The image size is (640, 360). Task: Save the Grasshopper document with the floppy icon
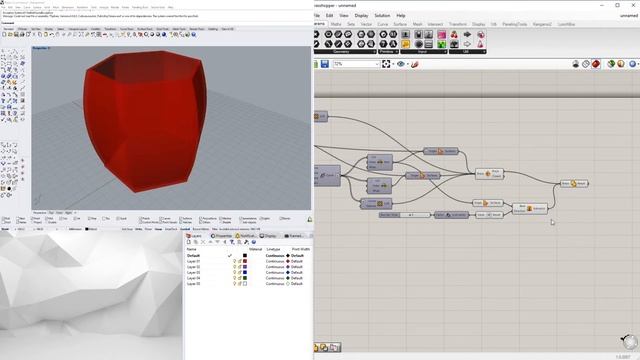click(324, 64)
